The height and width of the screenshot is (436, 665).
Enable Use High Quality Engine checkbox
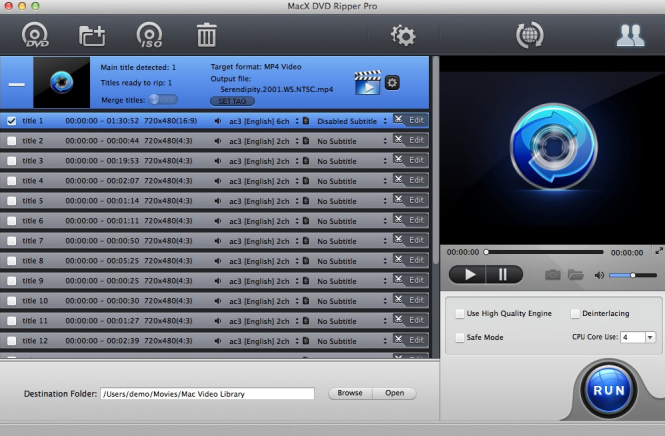(460, 314)
